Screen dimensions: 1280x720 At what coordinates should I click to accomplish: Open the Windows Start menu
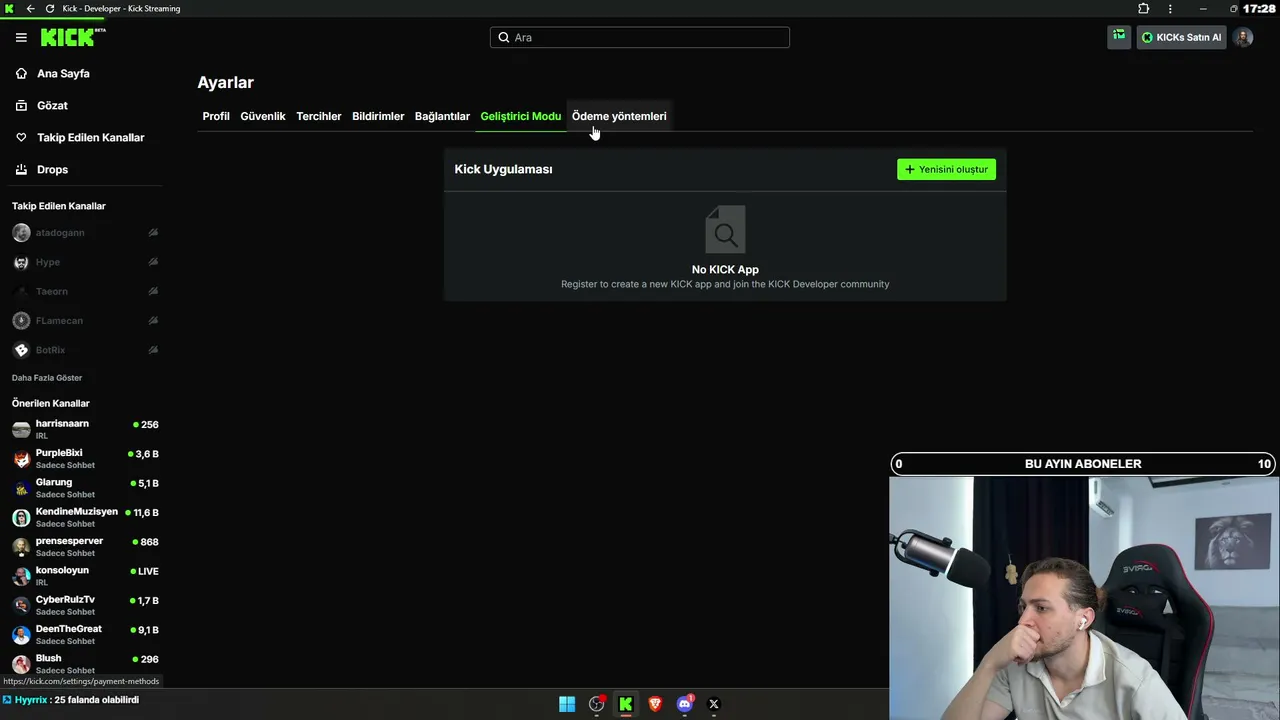[x=567, y=704]
